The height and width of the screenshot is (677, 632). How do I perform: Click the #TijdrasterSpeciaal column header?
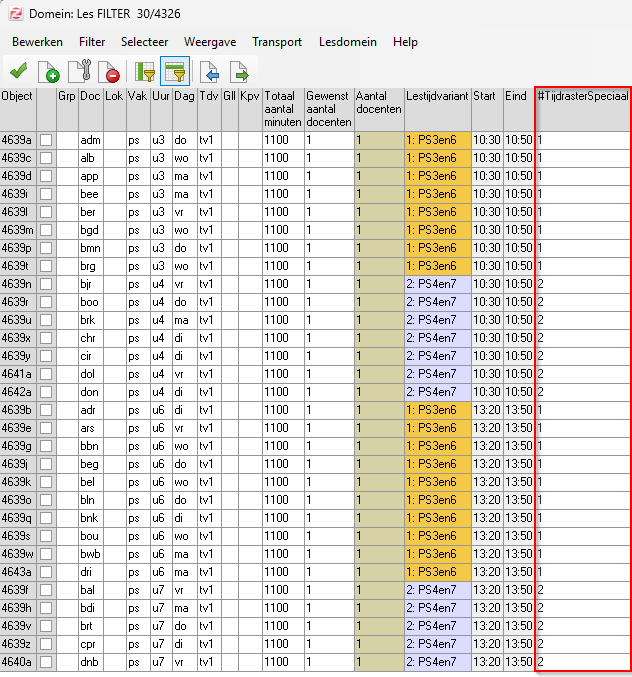pyautogui.click(x=582, y=96)
